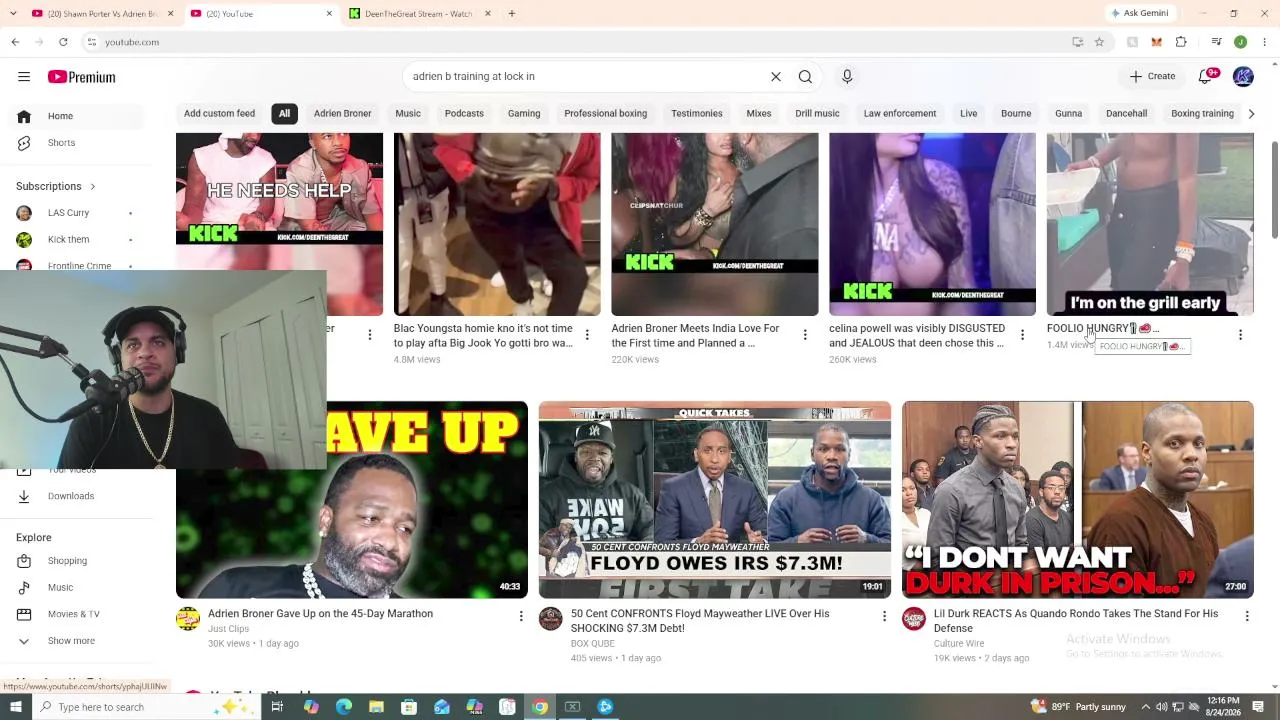The height and width of the screenshot is (720, 1280).
Task: Open the notifications bell
Action: click(1206, 77)
